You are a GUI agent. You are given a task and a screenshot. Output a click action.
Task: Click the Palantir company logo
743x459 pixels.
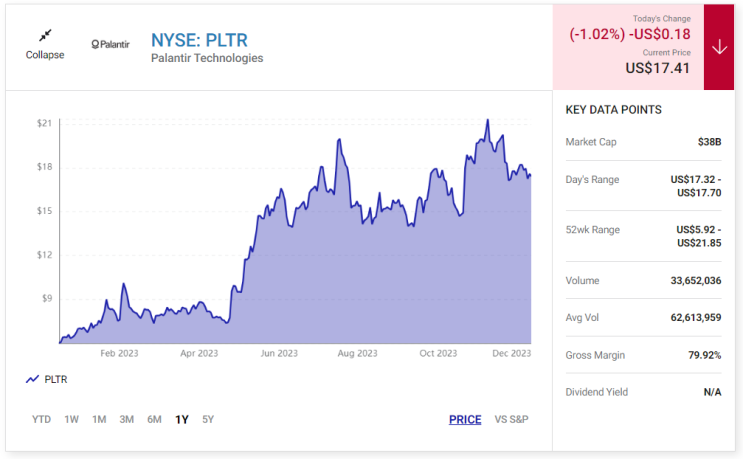point(110,45)
